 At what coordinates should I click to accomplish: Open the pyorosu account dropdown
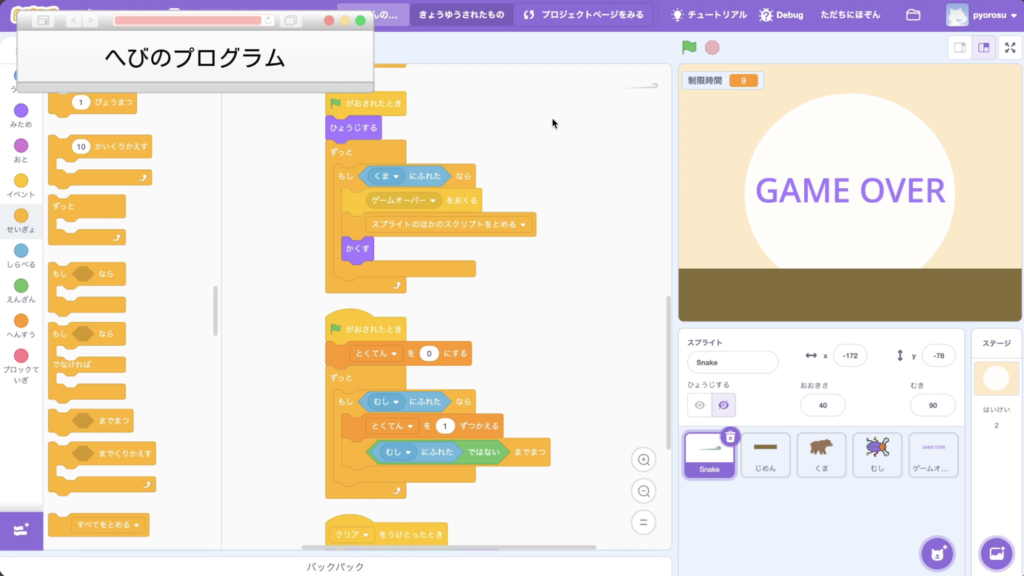pos(981,15)
